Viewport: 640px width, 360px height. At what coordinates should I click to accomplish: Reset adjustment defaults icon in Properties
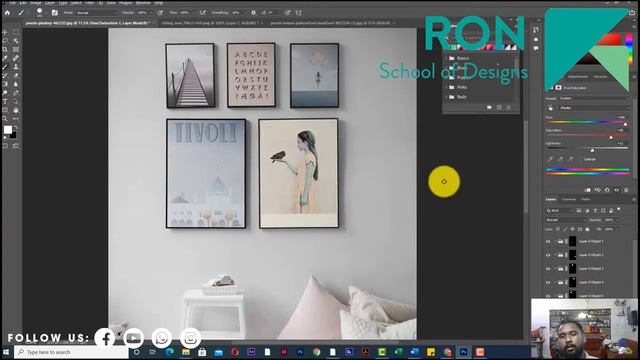pyautogui.click(x=607, y=190)
